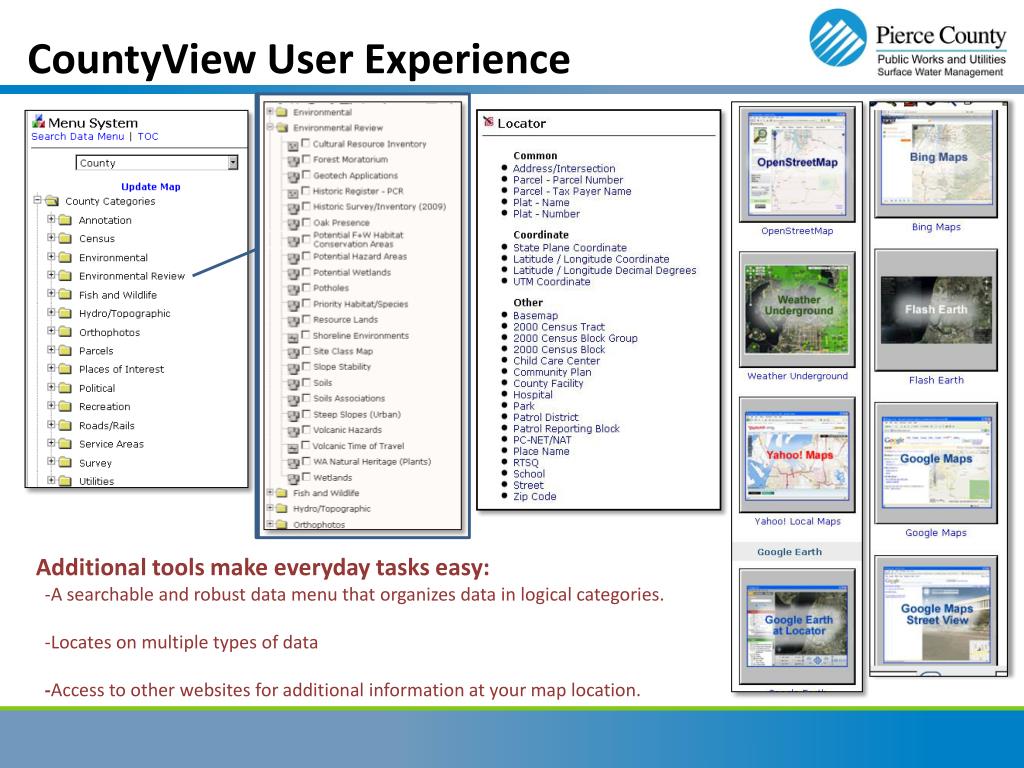The image size is (1024, 768).
Task: Enable the Slope Stability checkbox
Action: (x=306, y=366)
